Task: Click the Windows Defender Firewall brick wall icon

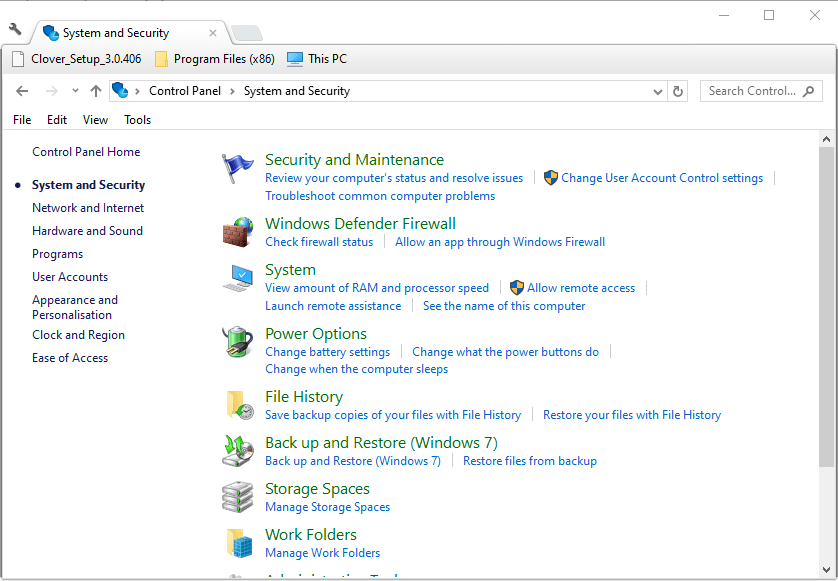Action: [237, 233]
